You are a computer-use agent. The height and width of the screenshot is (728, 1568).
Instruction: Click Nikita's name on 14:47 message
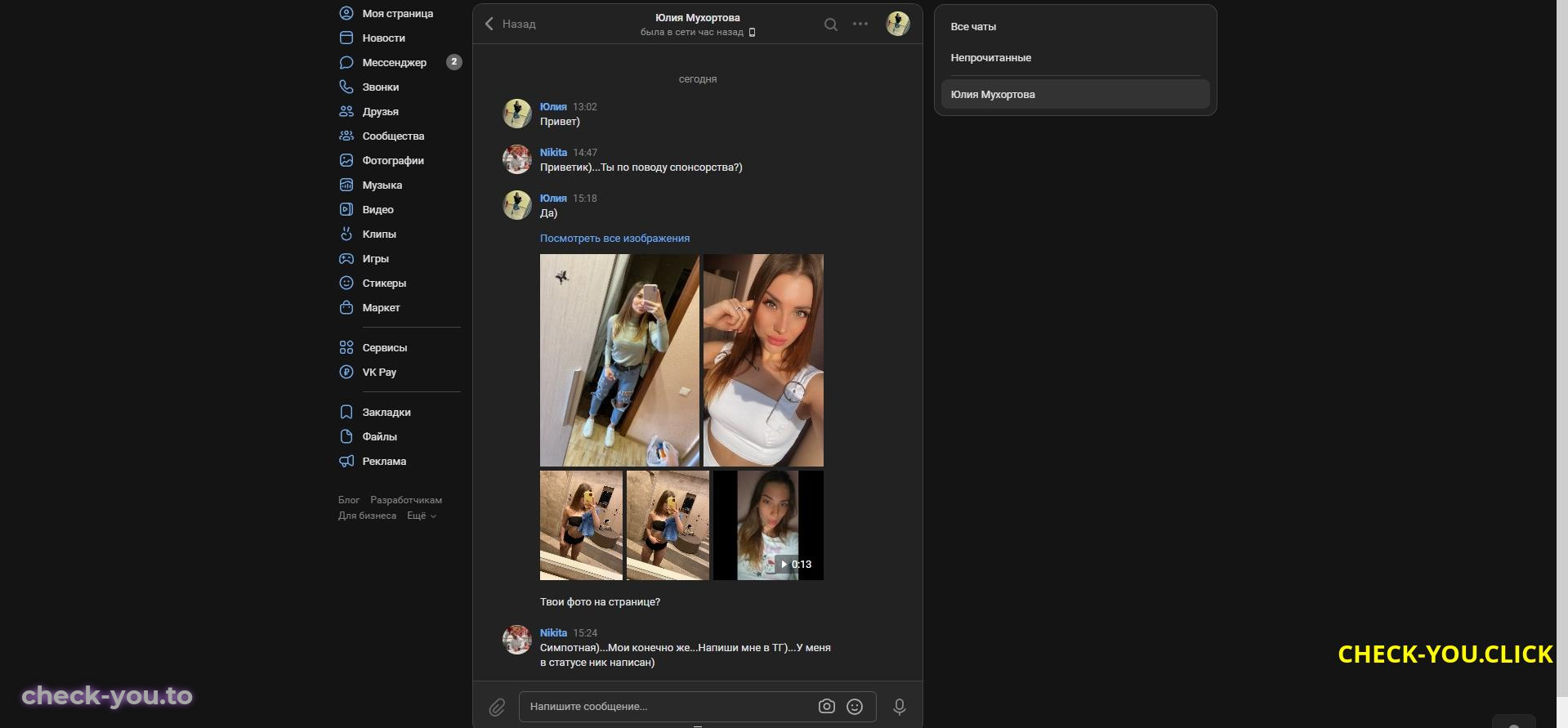553,153
